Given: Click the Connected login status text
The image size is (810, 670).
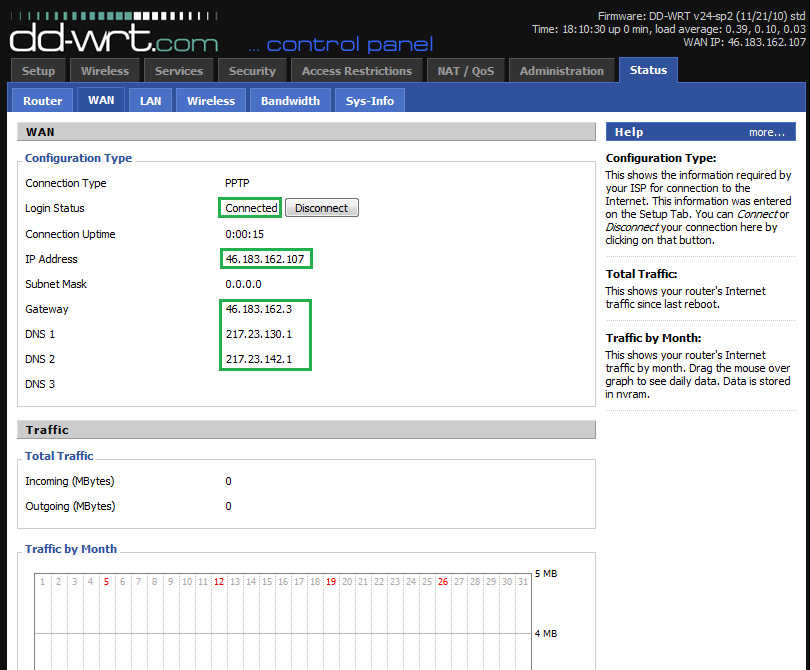Looking at the screenshot, I should coord(251,208).
